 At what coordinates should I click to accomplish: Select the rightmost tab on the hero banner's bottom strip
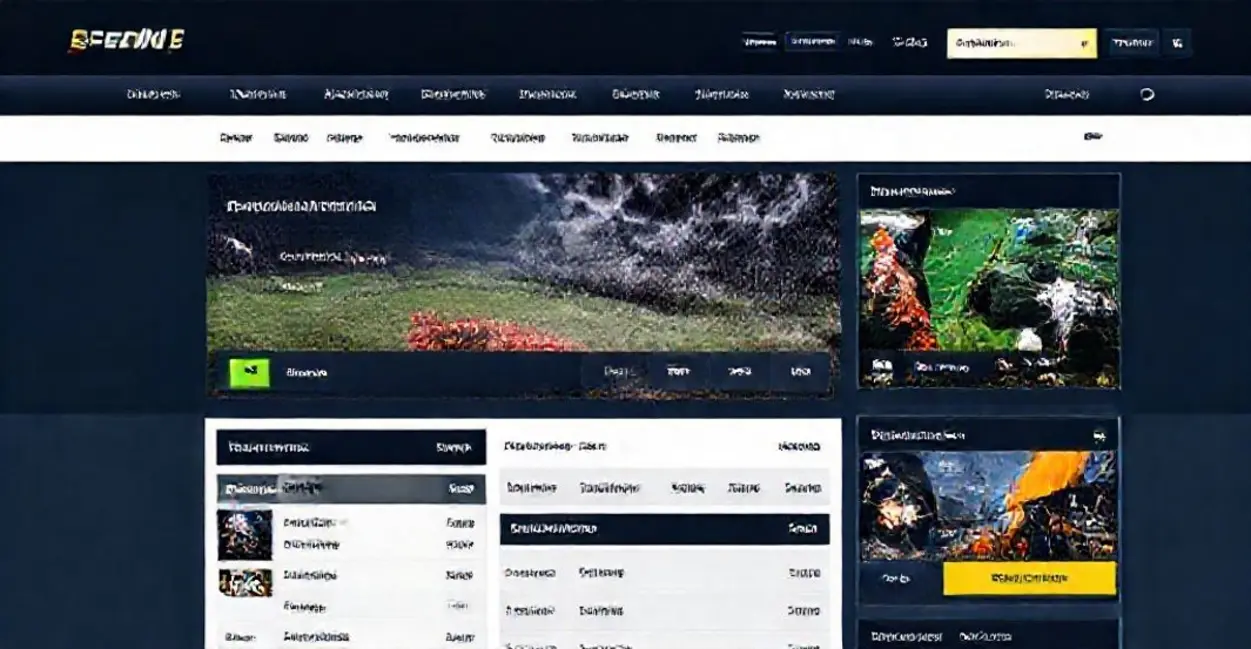point(799,371)
